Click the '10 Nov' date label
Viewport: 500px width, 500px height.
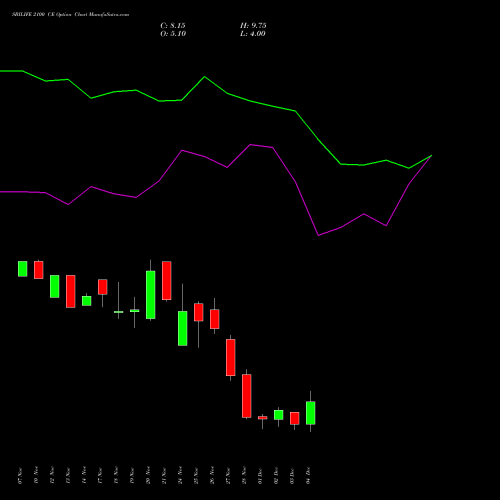(36, 475)
